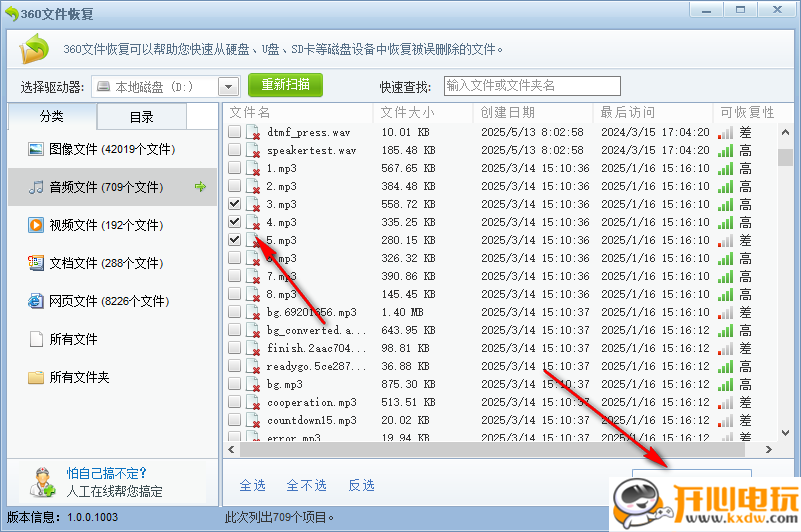Click the file icon next to bg.mp3
801x532 pixels.
point(253,384)
